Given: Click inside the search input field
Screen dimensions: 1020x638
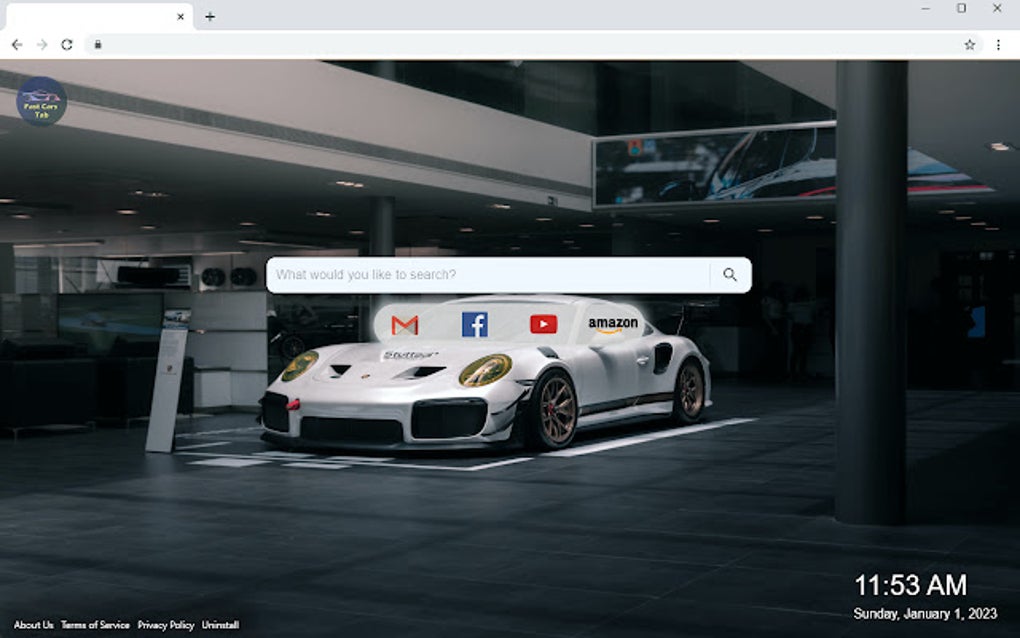Looking at the screenshot, I should (480, 272).
